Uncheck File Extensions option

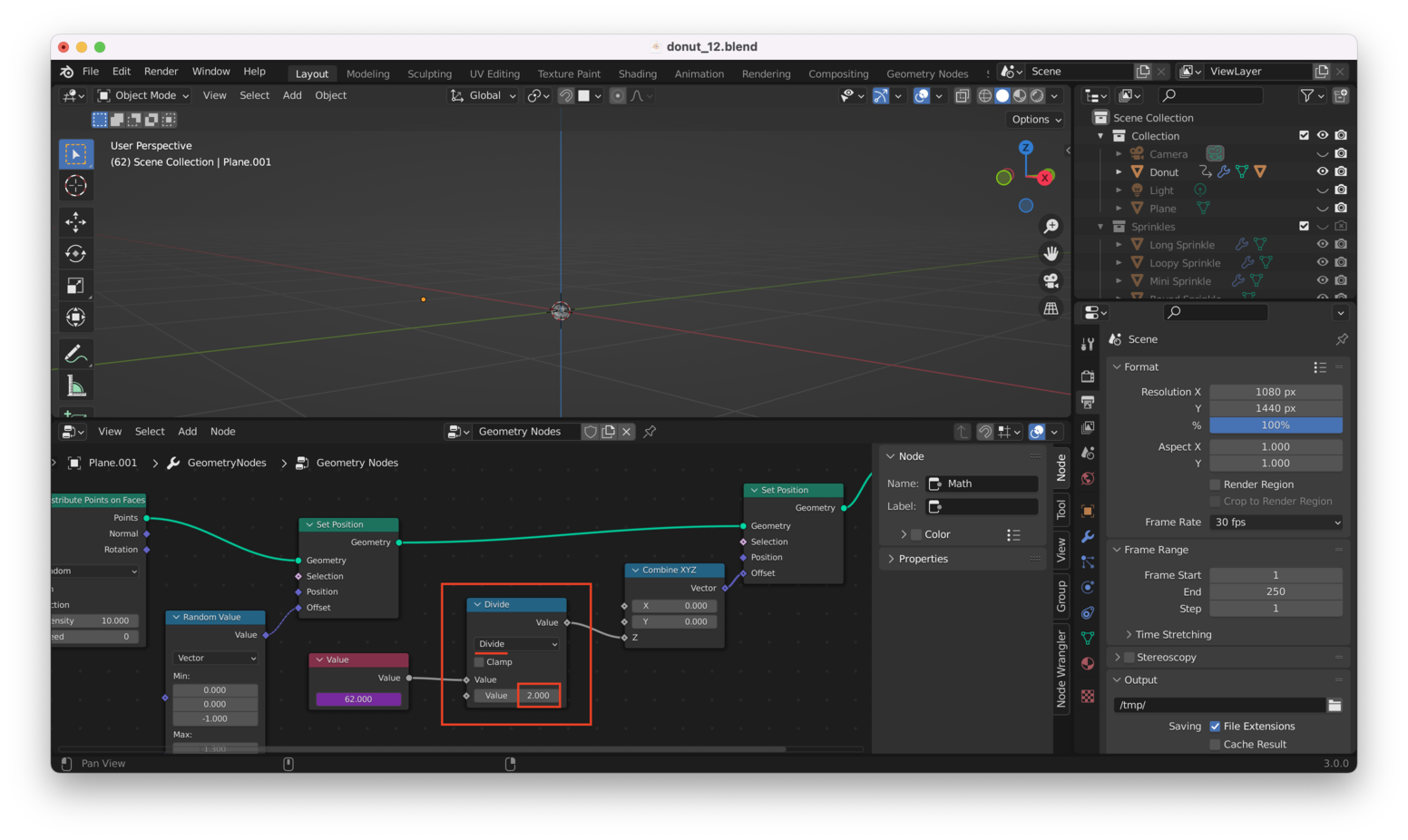tap(1215, 727)
